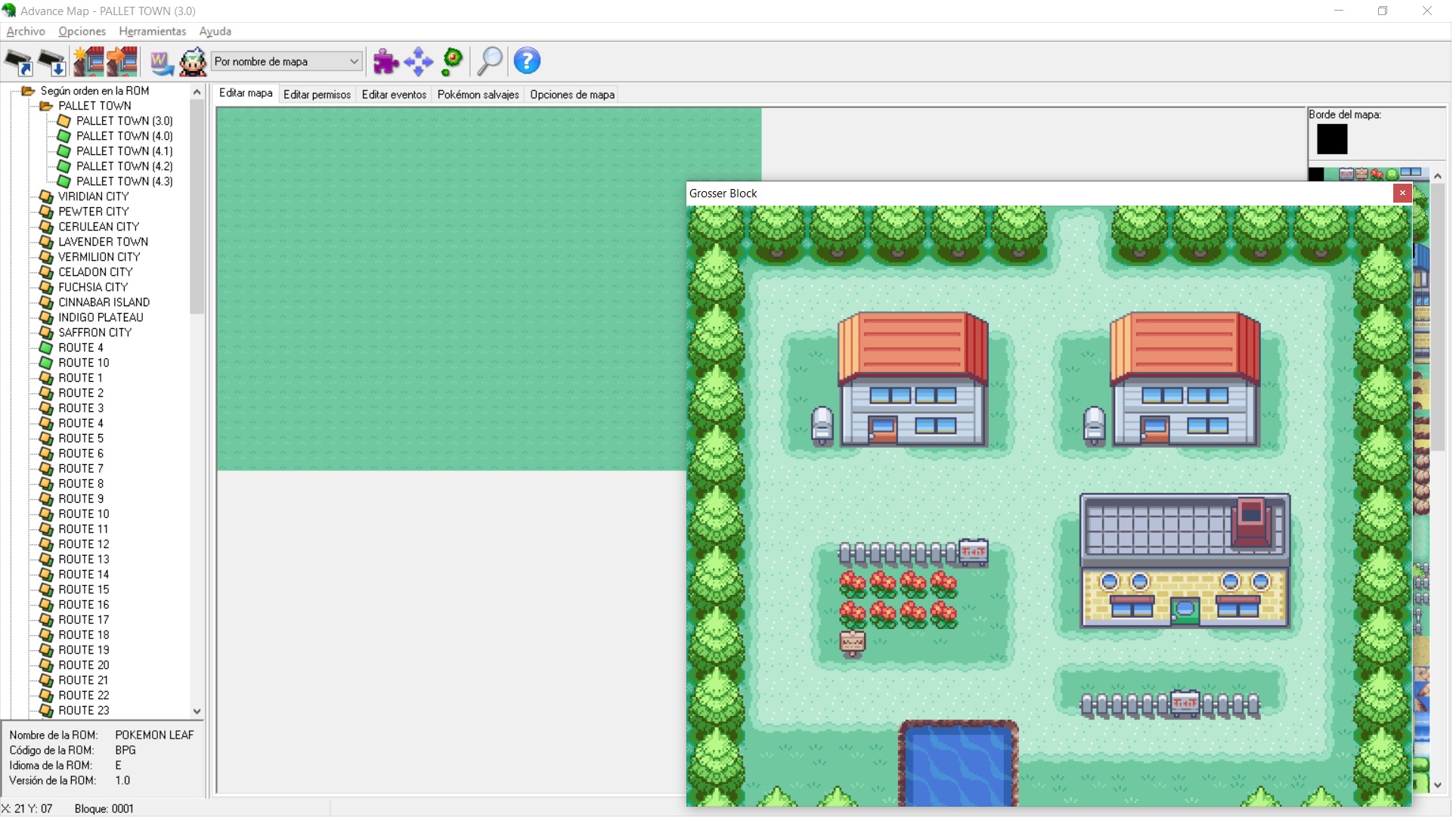This screenshot has width=1456, height=821.
Task: Switch to the Editar eventos tab
Action: pos(395,95)
